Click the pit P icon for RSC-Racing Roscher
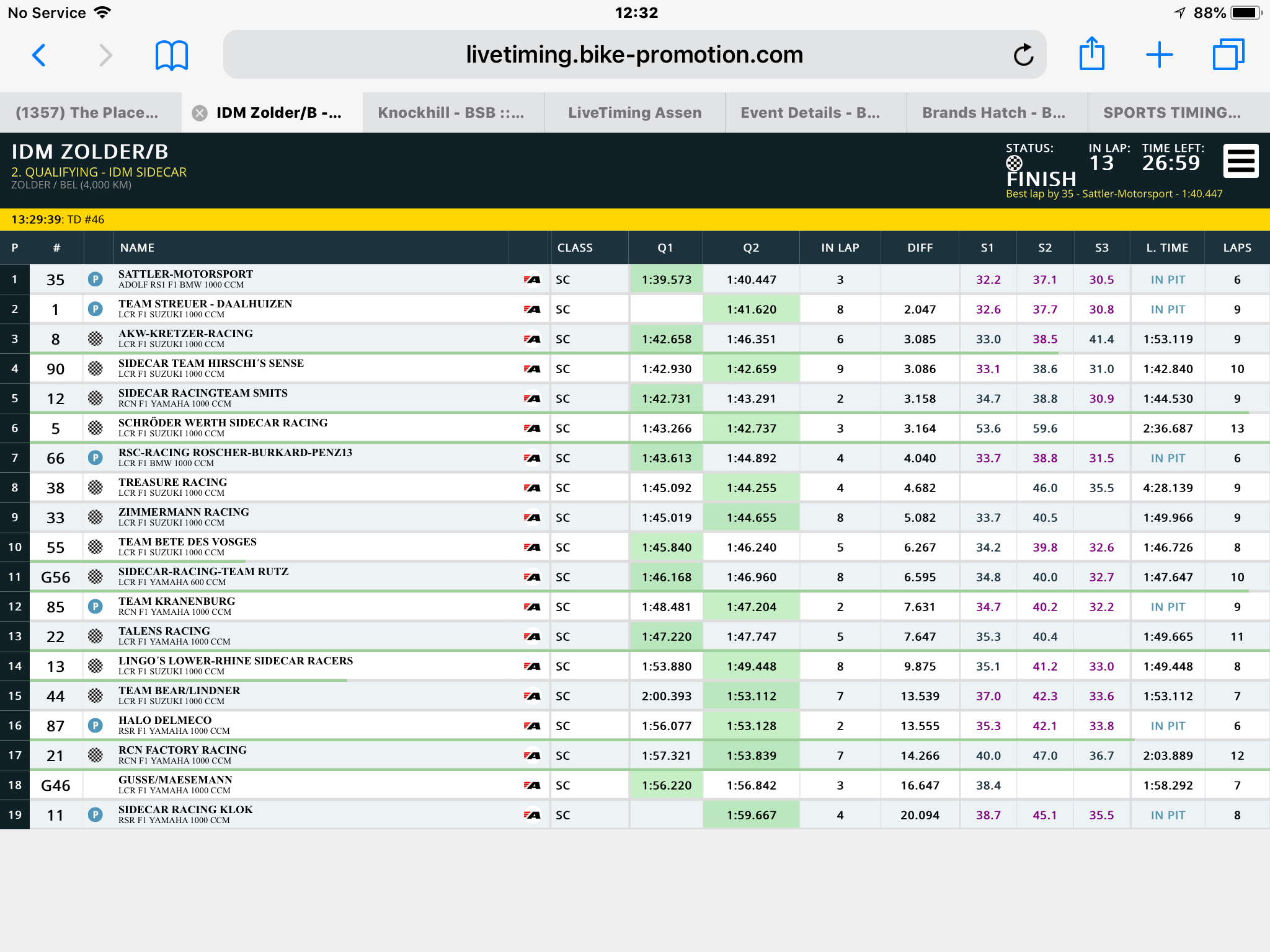Screen dimensions: 1270x952 point(95,458)
